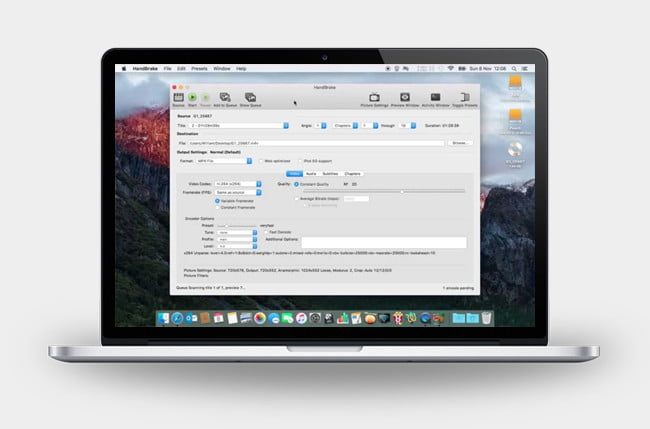Open the Format dropdown

click(x=229, y=160)
